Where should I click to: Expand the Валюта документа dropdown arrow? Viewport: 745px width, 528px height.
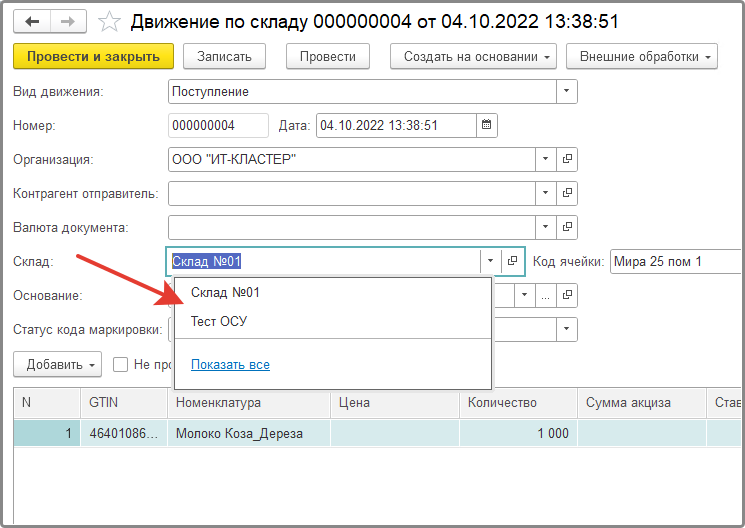545,227
